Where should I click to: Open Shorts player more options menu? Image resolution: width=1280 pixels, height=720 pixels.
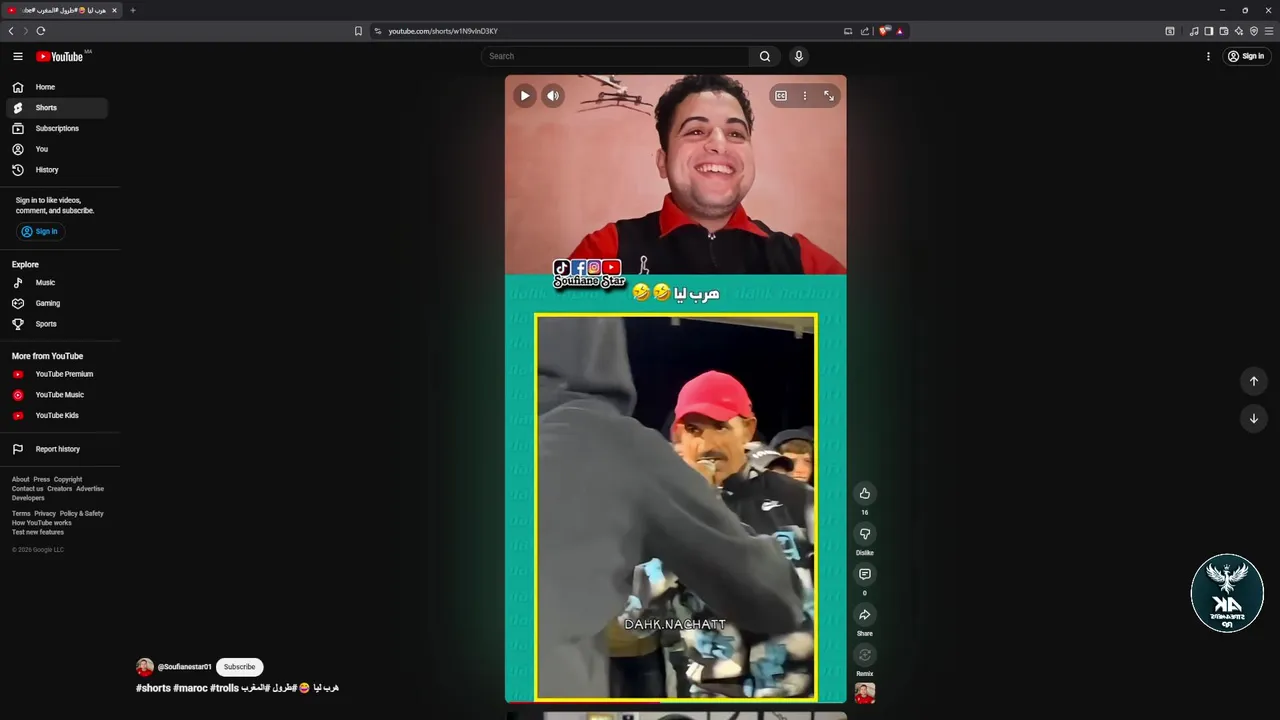click(x=805, y=96)
